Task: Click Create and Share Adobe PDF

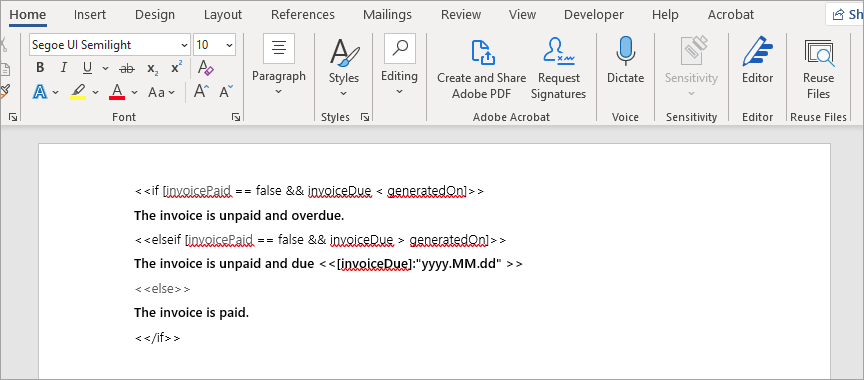Action: click(482, 68)
